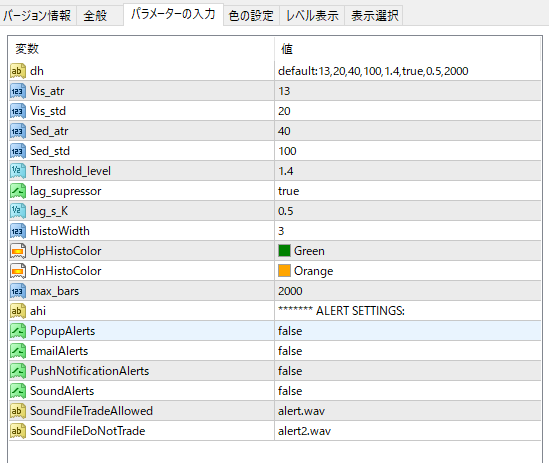Click the color icon beside DnHistoColor
The height and width of the screenshot is (463, 549).
coord(18,271)
